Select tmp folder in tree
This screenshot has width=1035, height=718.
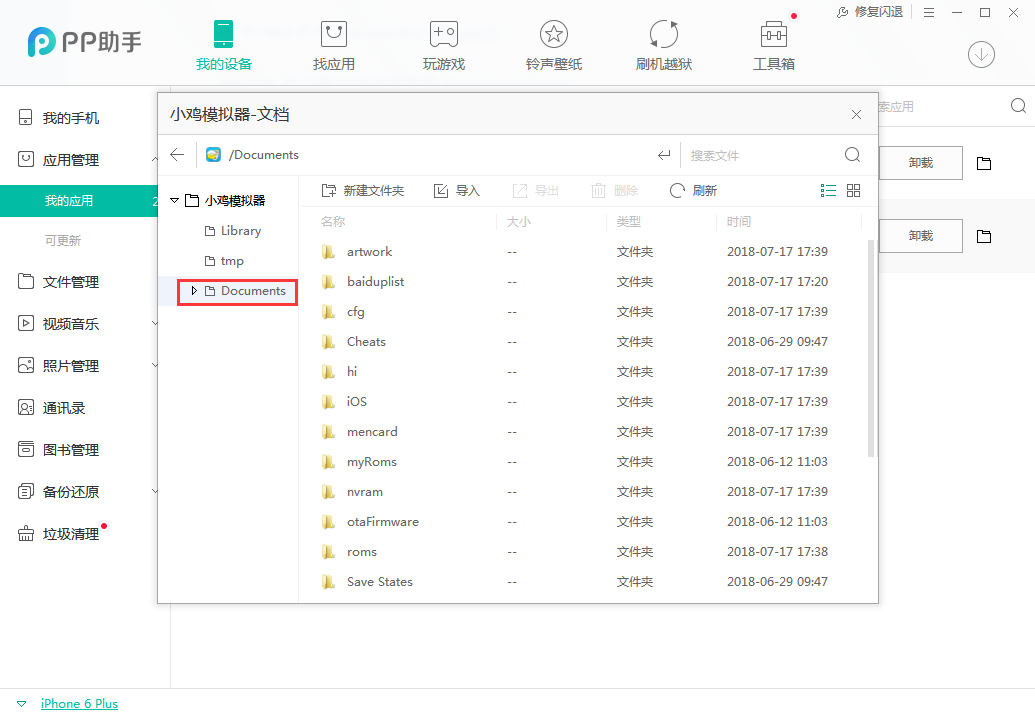pyautogui.click(x=224, y=261)
